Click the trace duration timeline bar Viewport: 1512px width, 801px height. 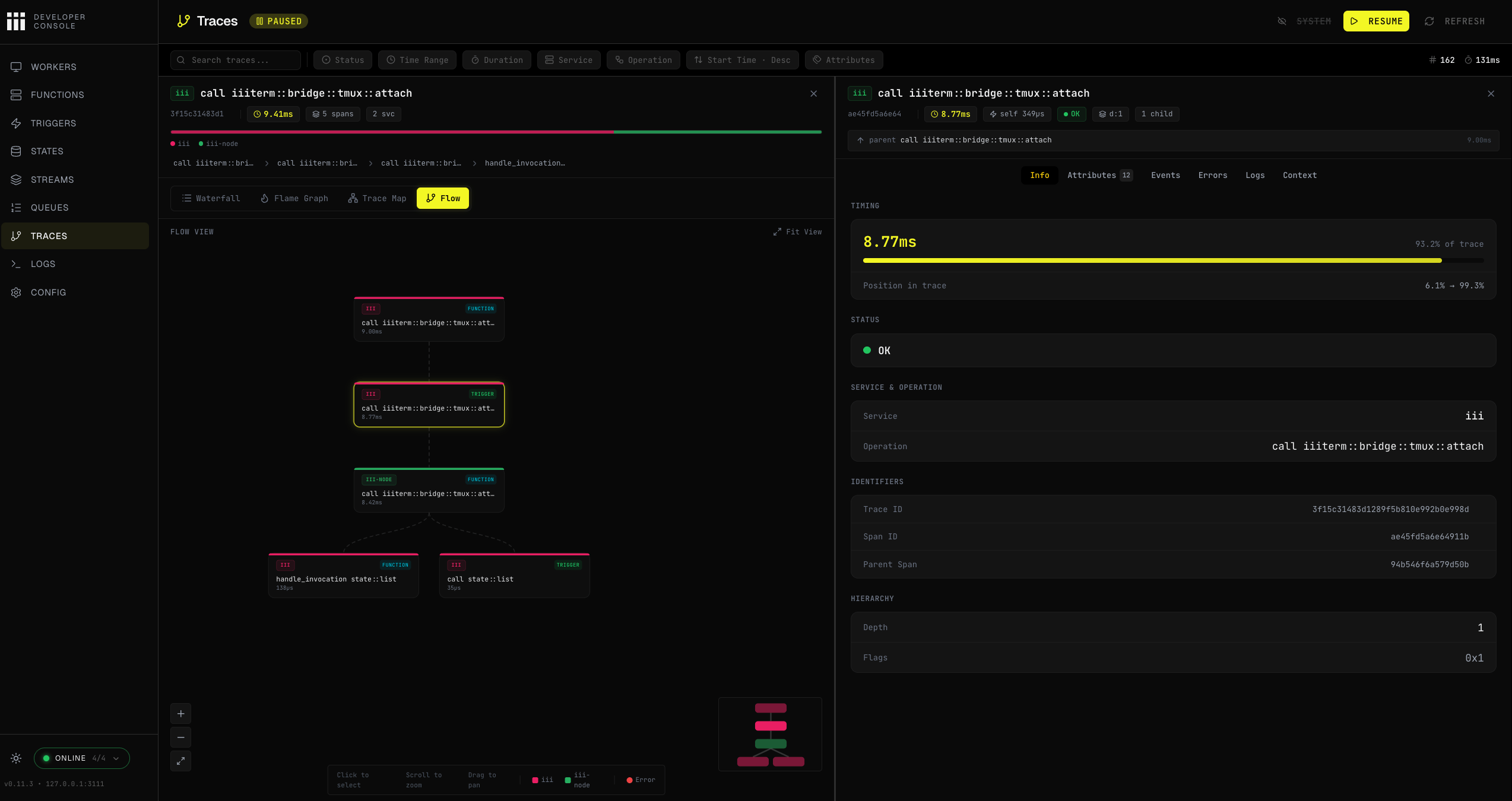[496, 132]
